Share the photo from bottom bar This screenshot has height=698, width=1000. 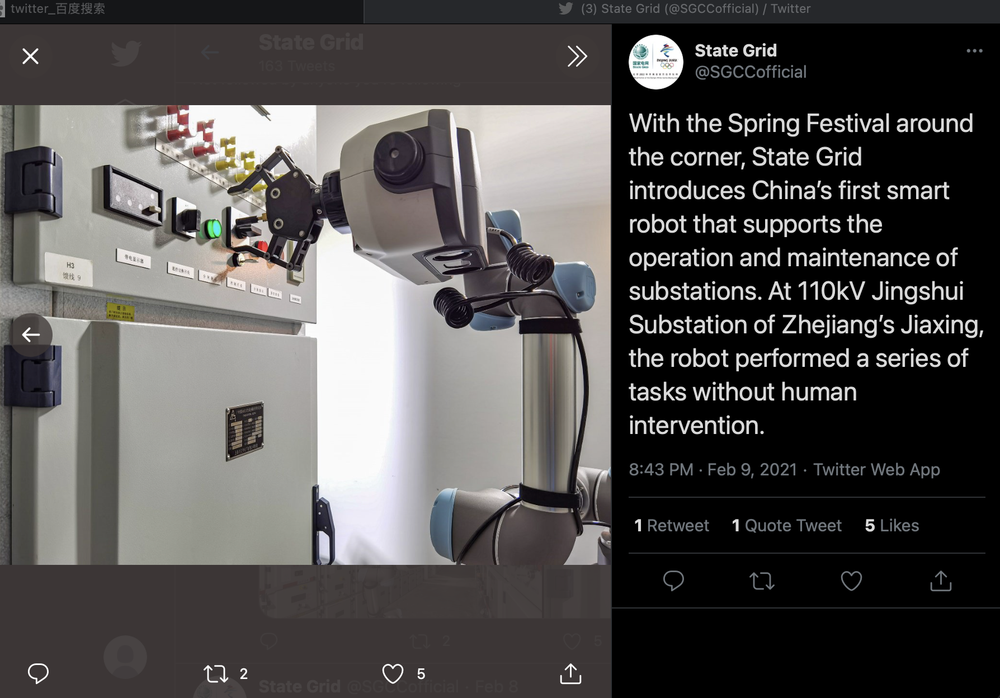(x=570, y=673)
